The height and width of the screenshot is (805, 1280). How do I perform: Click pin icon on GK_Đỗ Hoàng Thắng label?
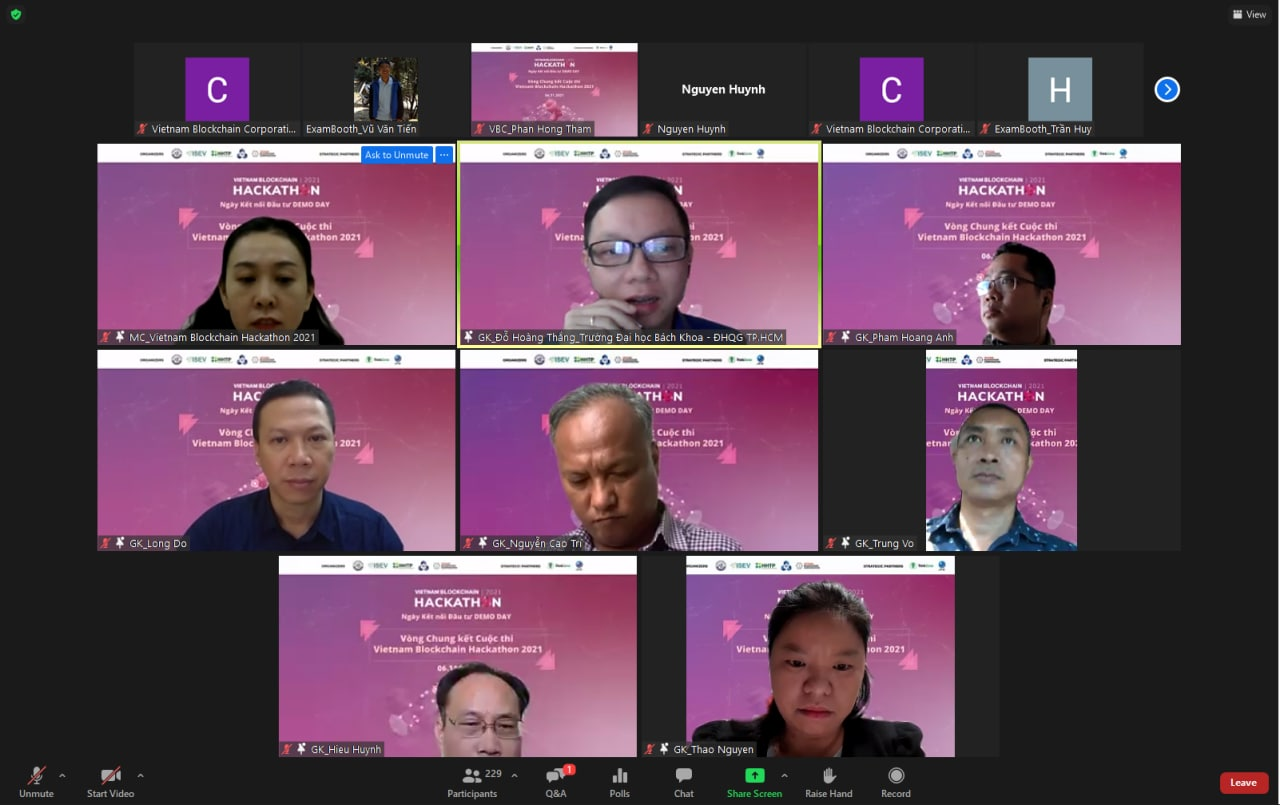click(468, 338)
